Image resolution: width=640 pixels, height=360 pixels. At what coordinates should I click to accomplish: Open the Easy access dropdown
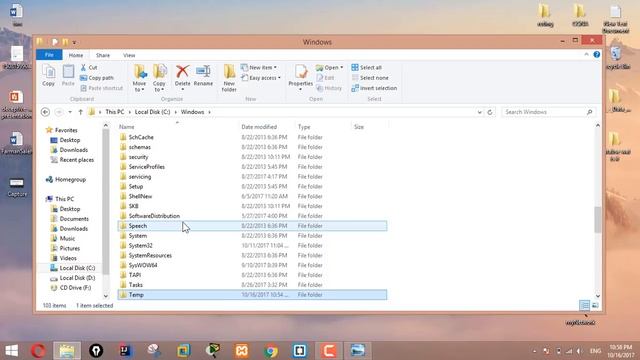(261, 78)
